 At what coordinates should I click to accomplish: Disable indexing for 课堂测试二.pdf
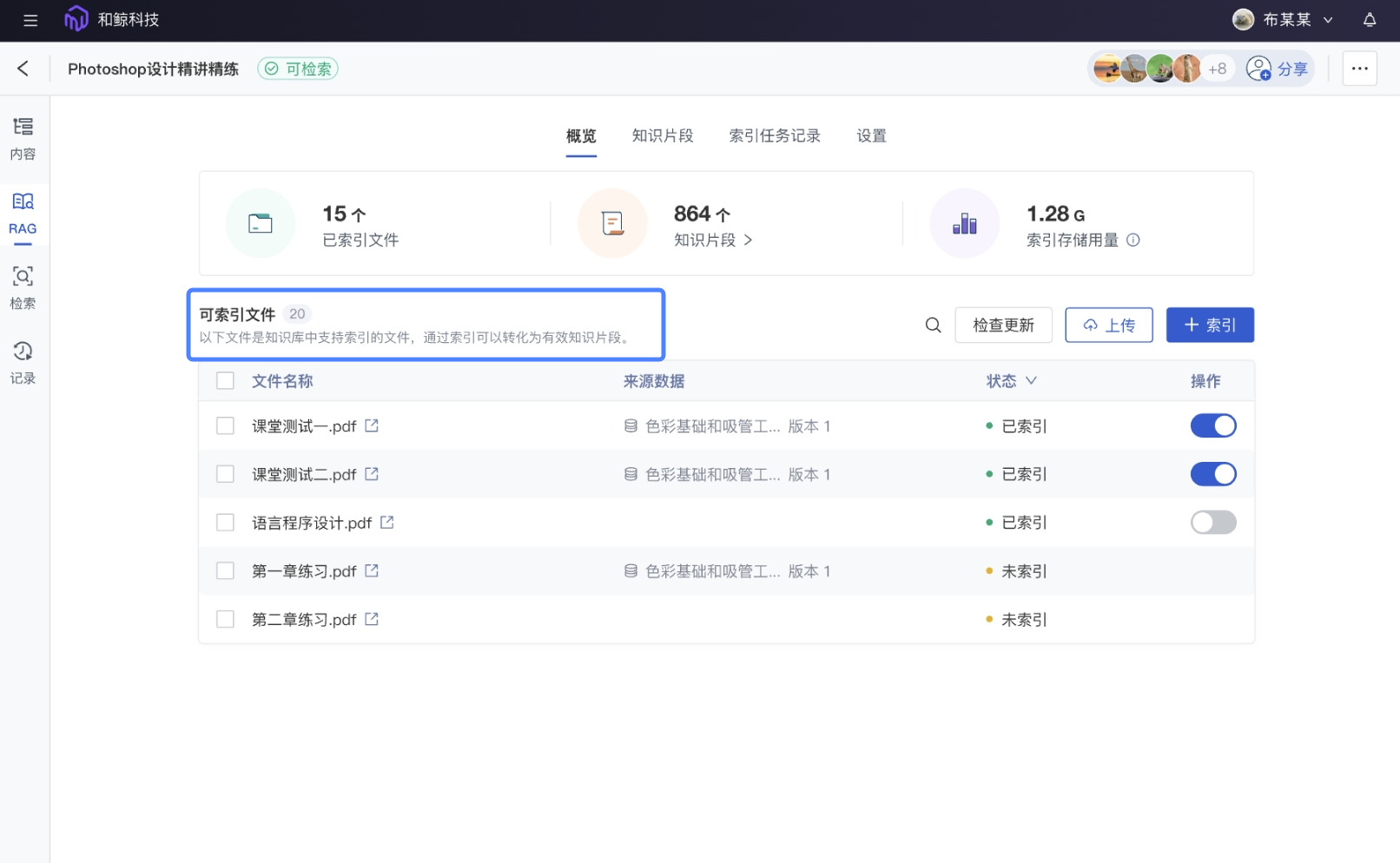tap(1213, 474)
